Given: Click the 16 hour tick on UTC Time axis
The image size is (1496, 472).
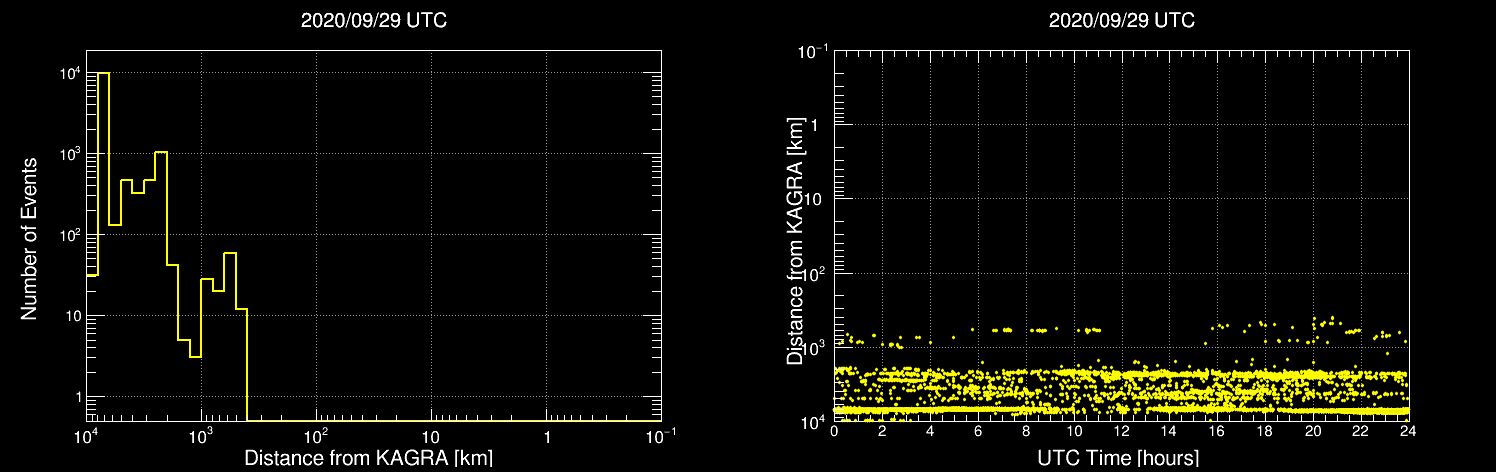Looking at the screenshot, I should point(1217,433).
